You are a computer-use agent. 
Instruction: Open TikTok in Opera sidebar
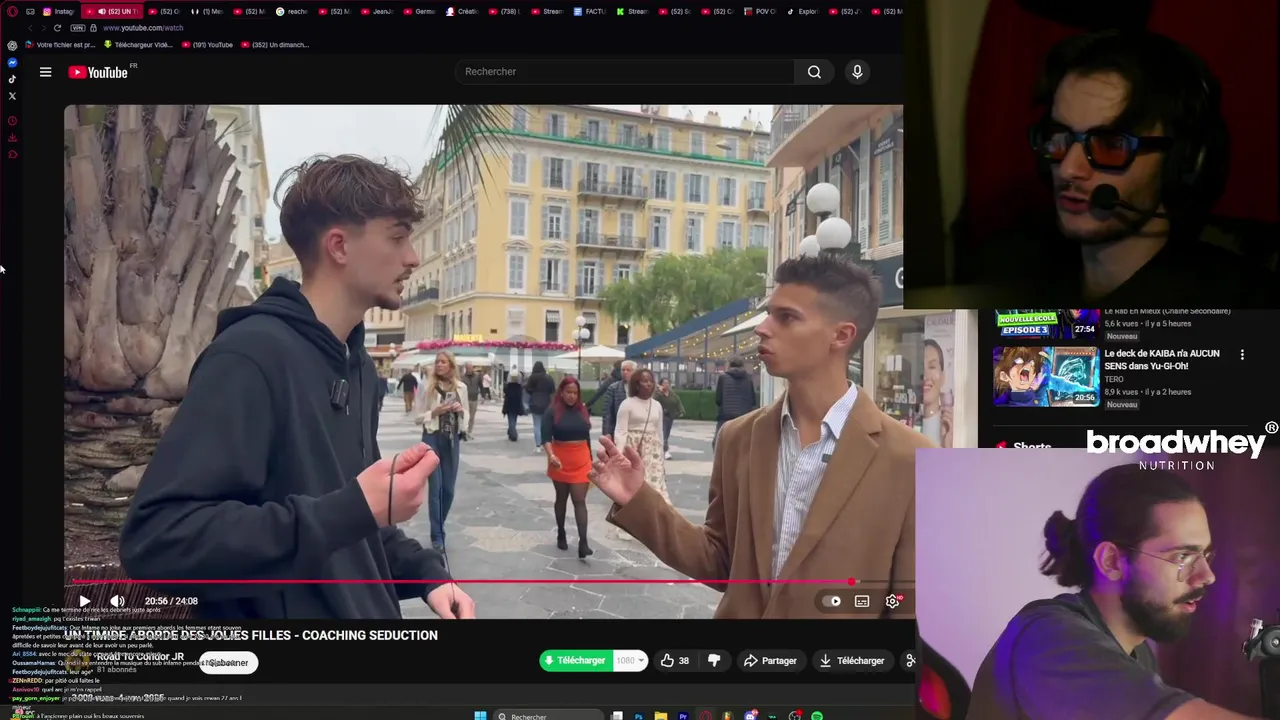(x=12, y=79)
